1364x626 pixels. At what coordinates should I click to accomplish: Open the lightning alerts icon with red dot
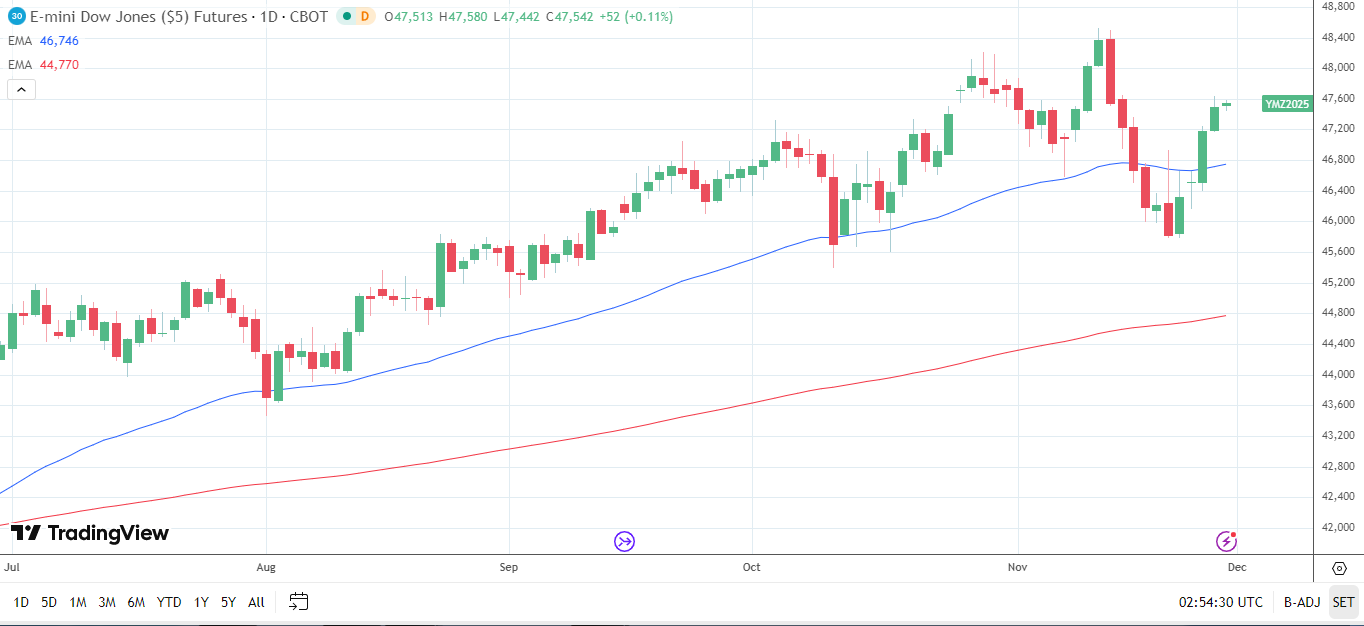pos(1226,541)
